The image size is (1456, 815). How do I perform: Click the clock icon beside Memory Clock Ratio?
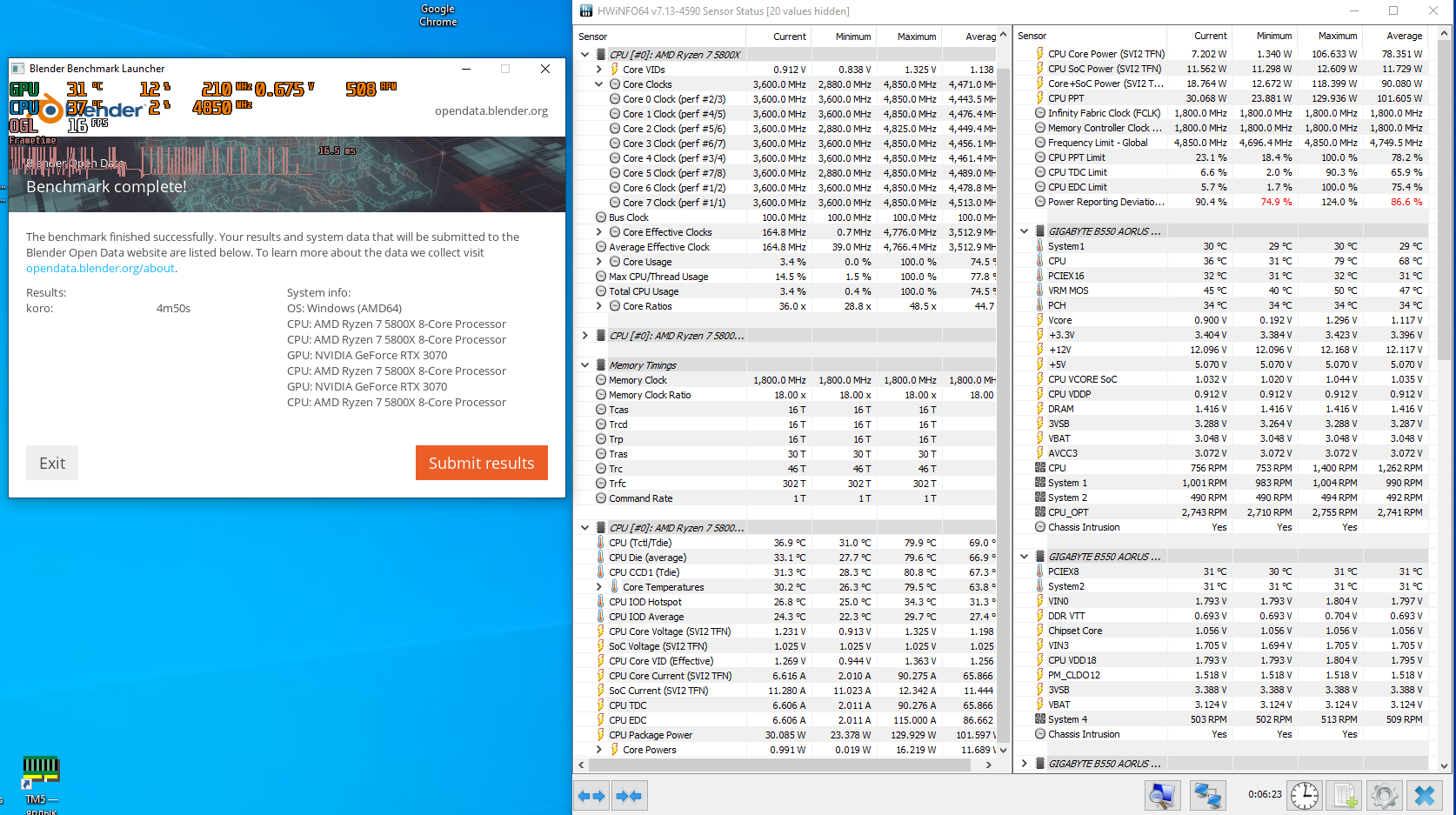point(601,395)
